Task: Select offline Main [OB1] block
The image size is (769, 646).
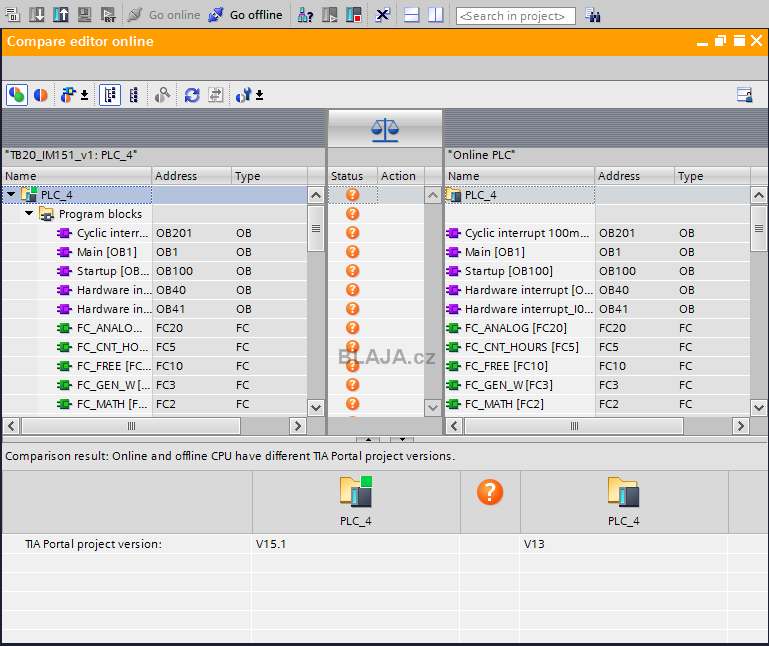Action: tap(107, 252)
